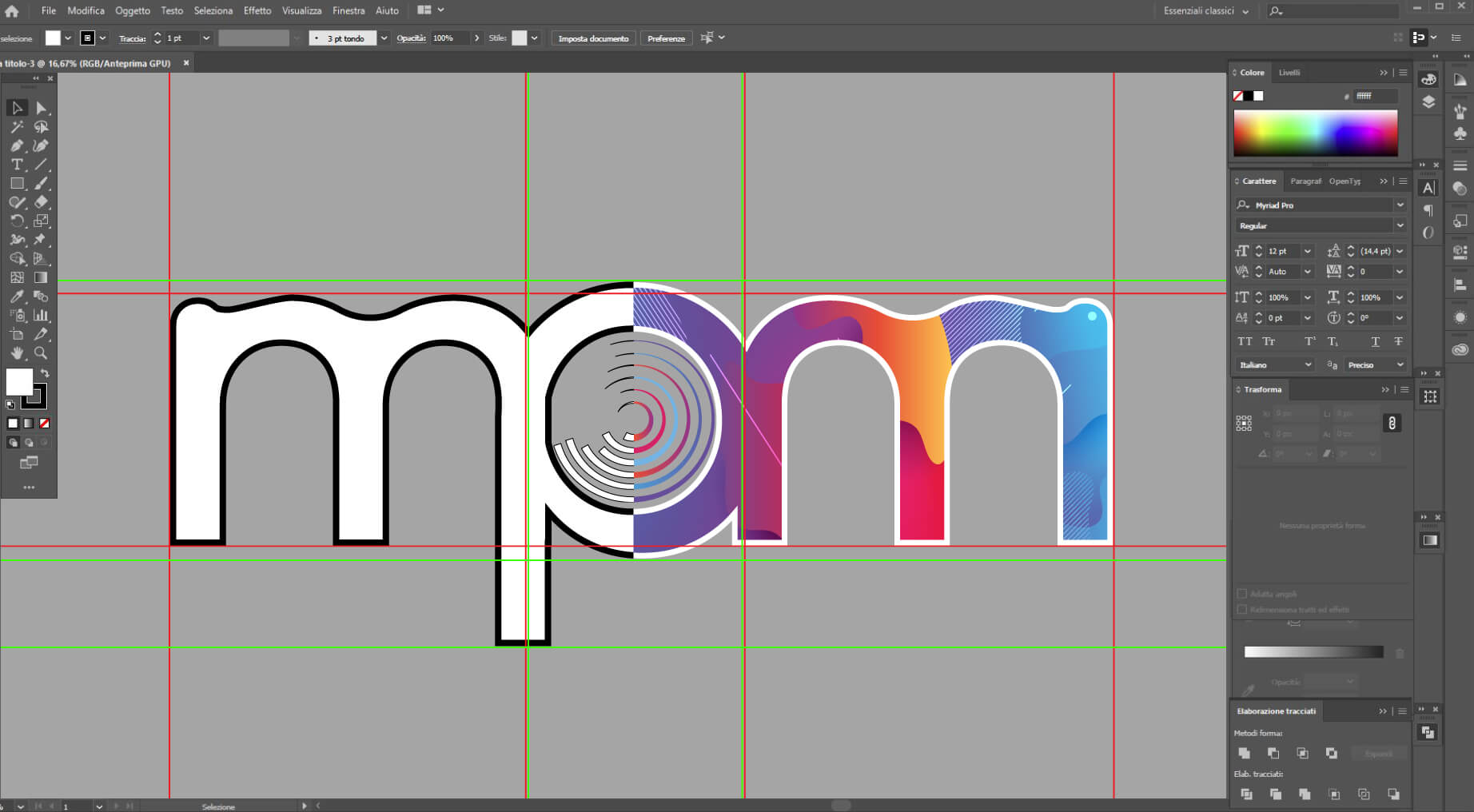Toggle All Caps (TT) formatting
The image size is (1474, 812).
click(x=1245, y=341)
